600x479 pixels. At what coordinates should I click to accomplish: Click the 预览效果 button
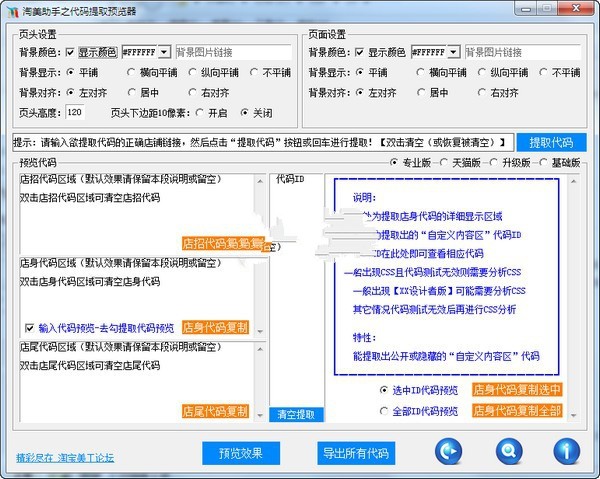click(241, 453)
